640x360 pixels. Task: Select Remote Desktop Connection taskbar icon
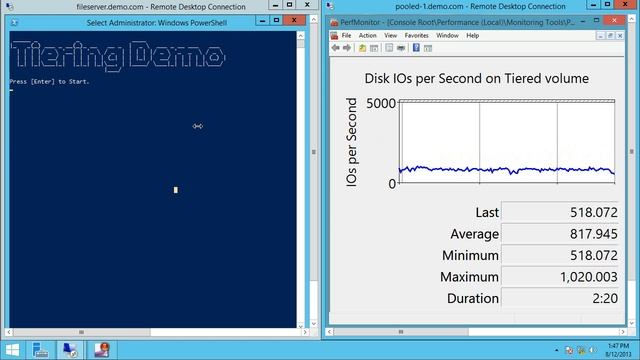pyautogui.click(x=70, y=350)
